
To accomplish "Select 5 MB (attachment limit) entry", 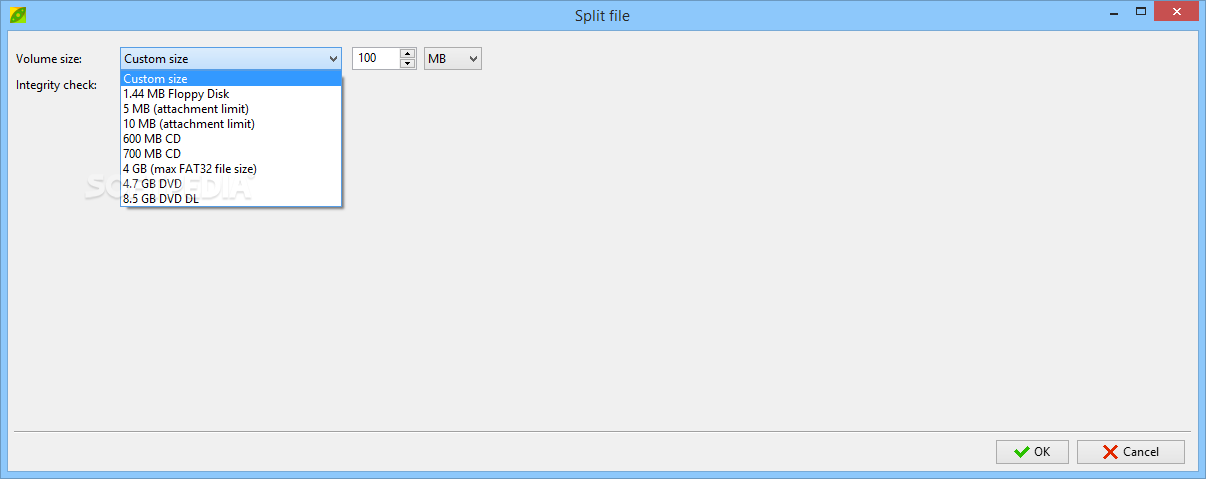I will pyautogui.click(x=231, y=109).
